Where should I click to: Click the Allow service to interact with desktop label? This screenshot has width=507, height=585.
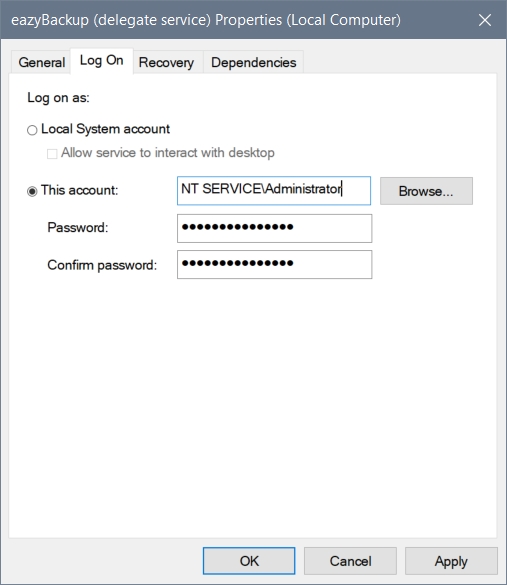[x=168, y=153]
